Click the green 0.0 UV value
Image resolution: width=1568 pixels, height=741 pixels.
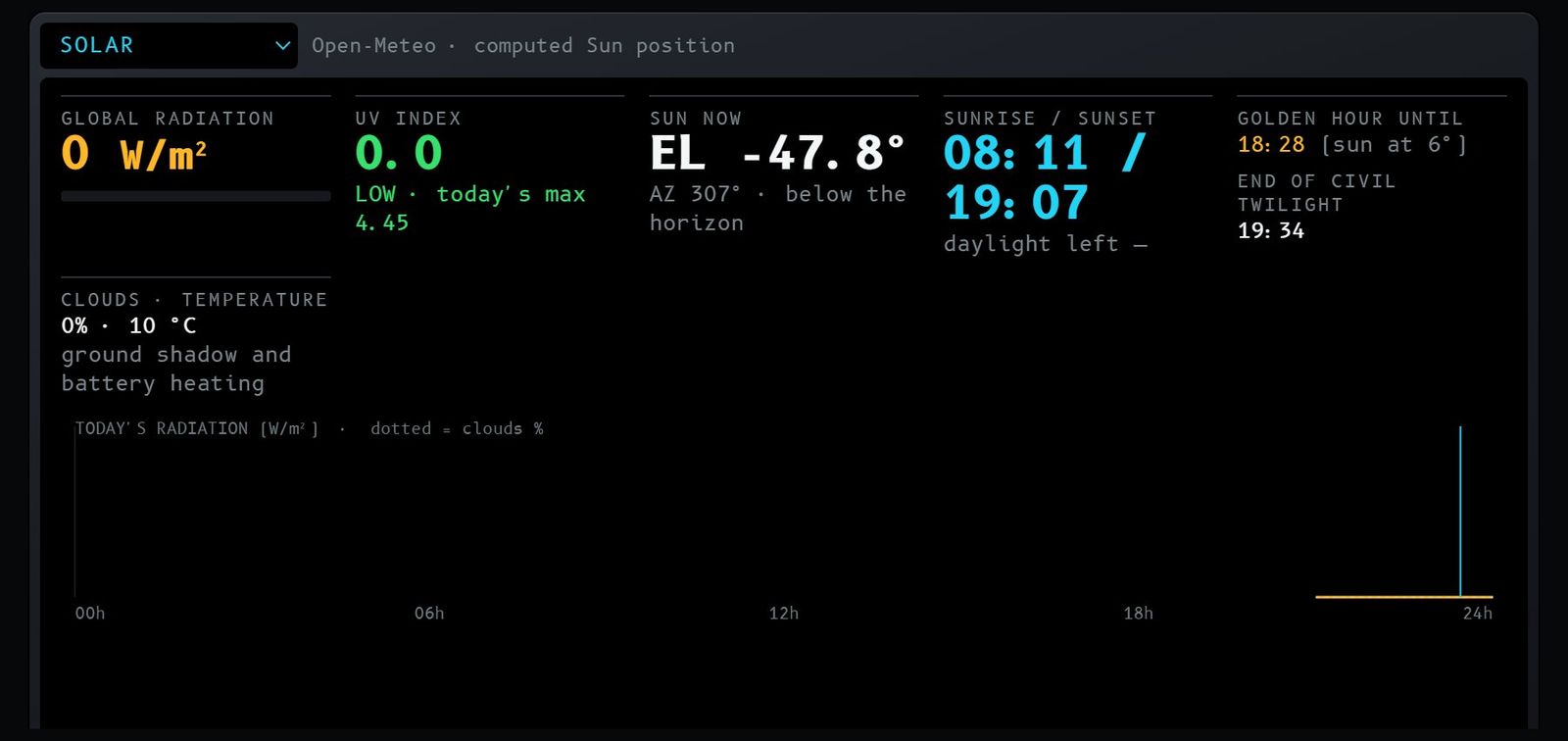399,154
